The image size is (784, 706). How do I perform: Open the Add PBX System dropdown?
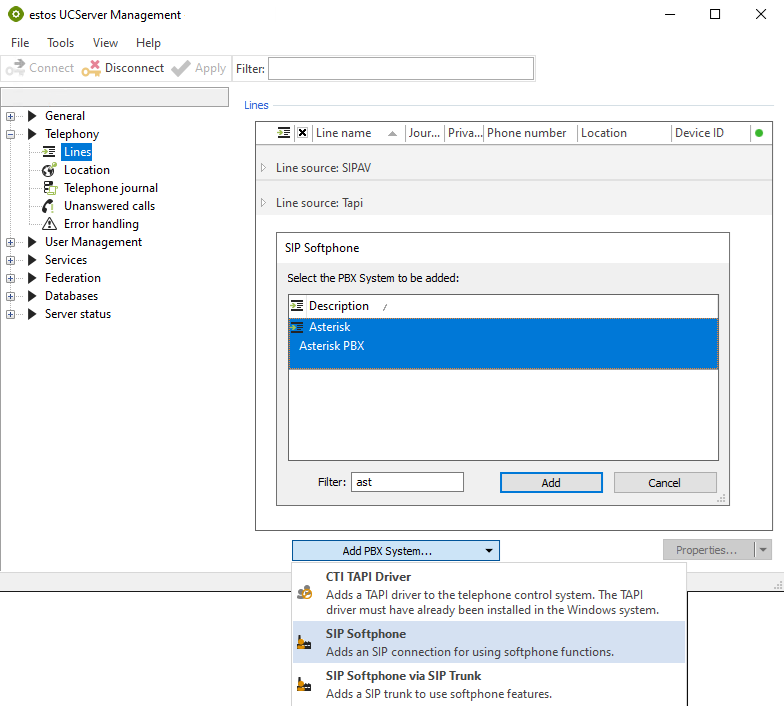(x=395, y=551)
